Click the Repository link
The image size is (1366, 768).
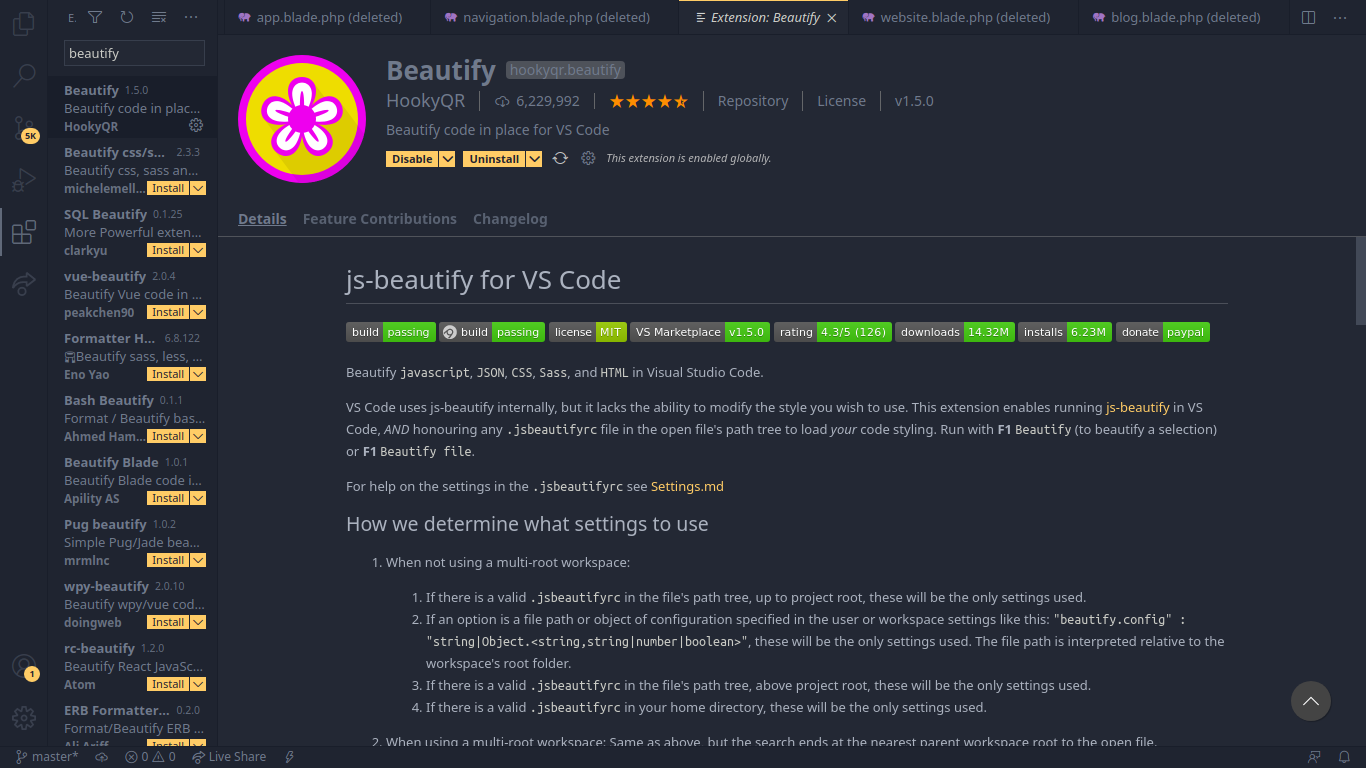753,101
